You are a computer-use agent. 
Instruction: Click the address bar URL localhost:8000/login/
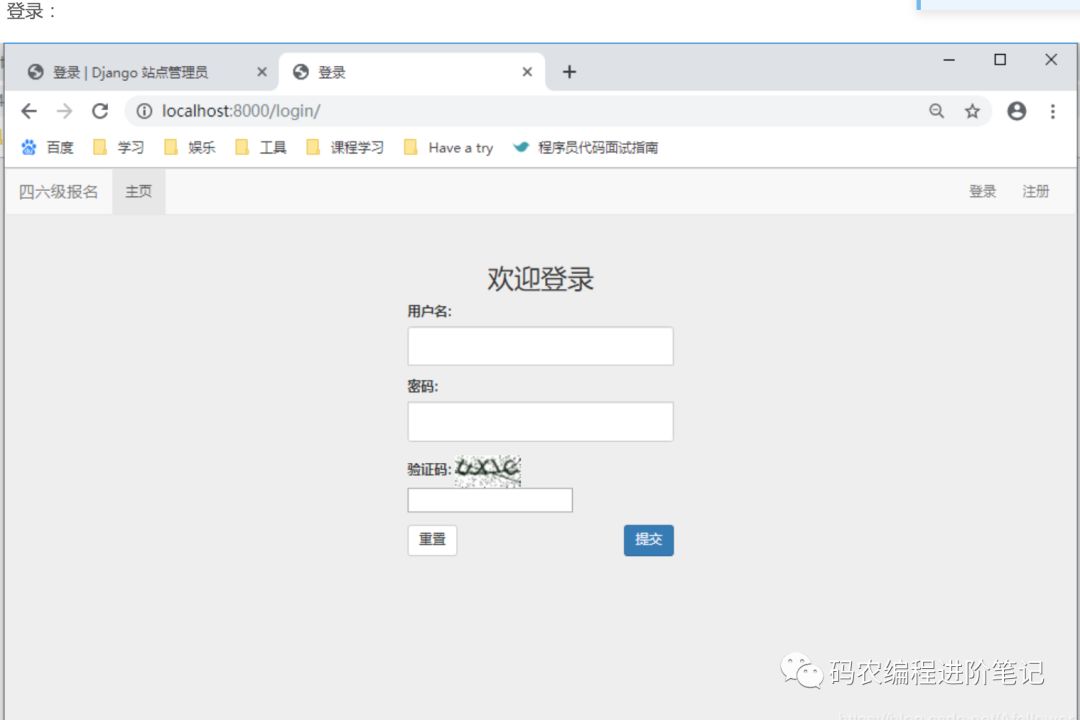(x=241, y=111)
